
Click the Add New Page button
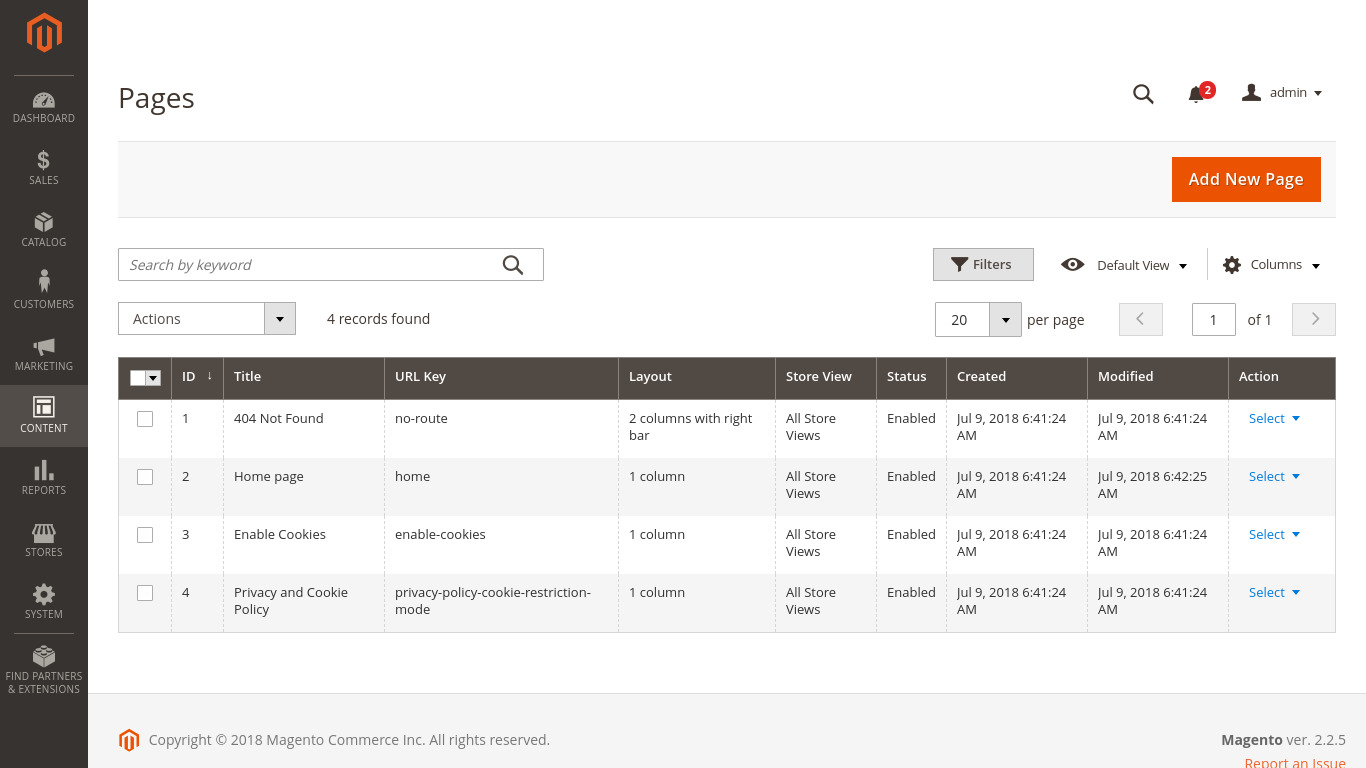pos(1246,180)
